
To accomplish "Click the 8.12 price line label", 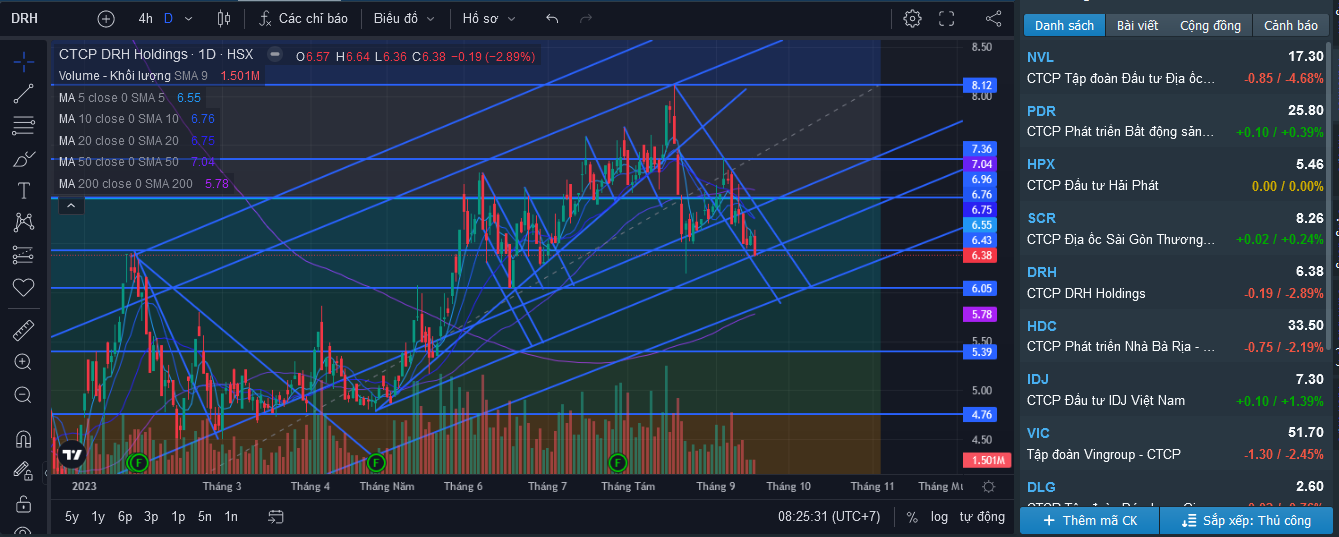I will tap(981, 86).
